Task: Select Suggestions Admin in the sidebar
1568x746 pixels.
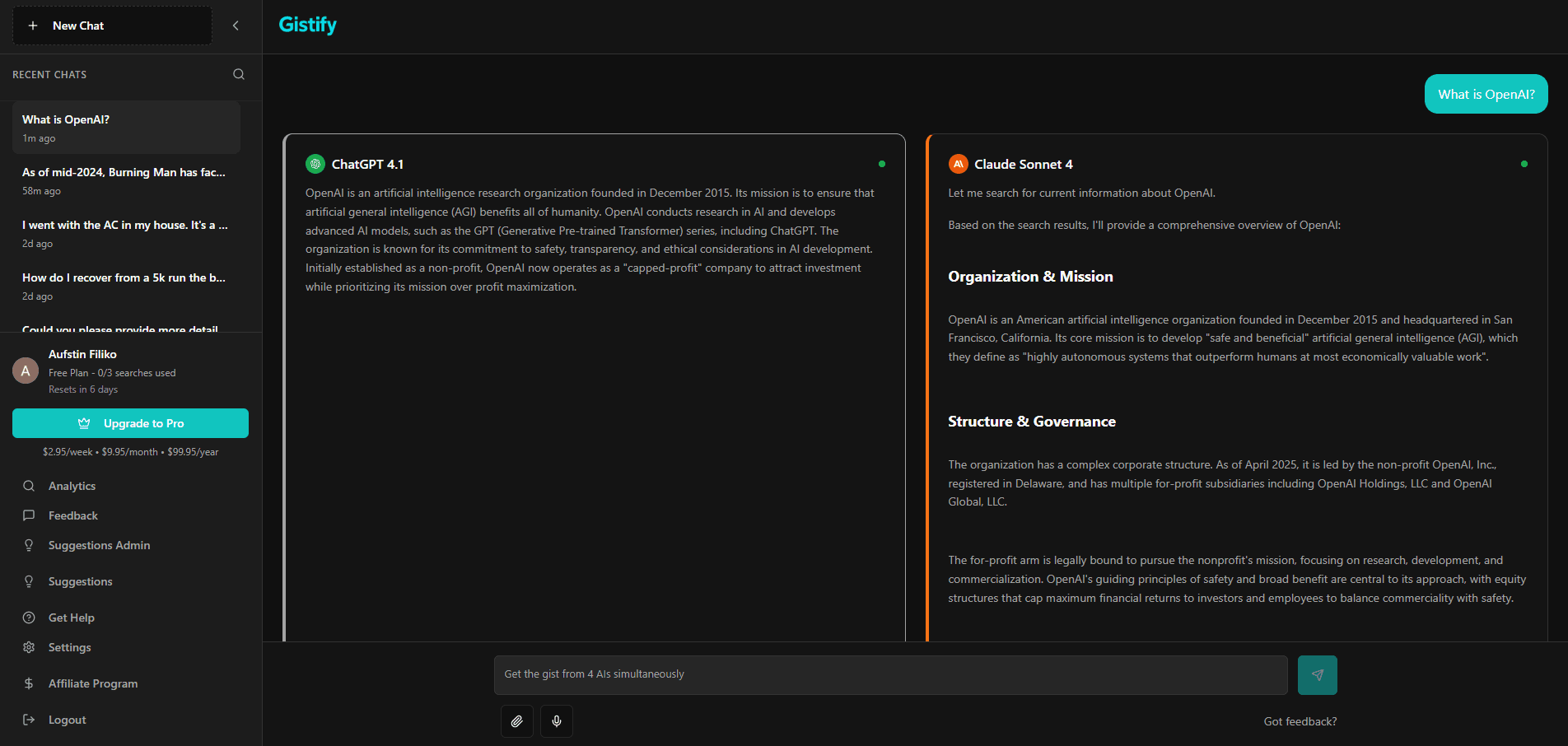Action: 98,545
